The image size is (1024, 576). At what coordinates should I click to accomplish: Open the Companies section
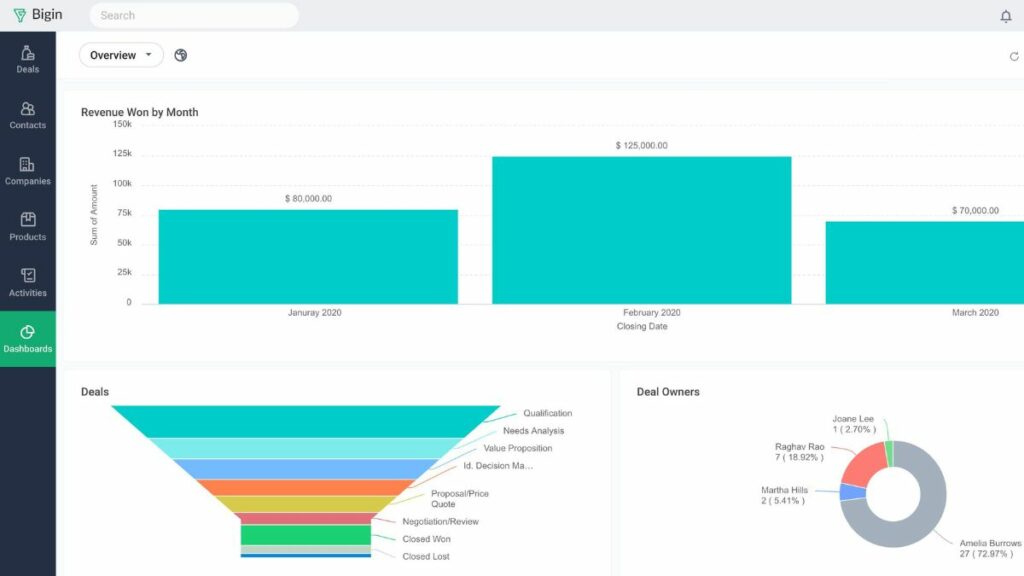coord(27,168)
